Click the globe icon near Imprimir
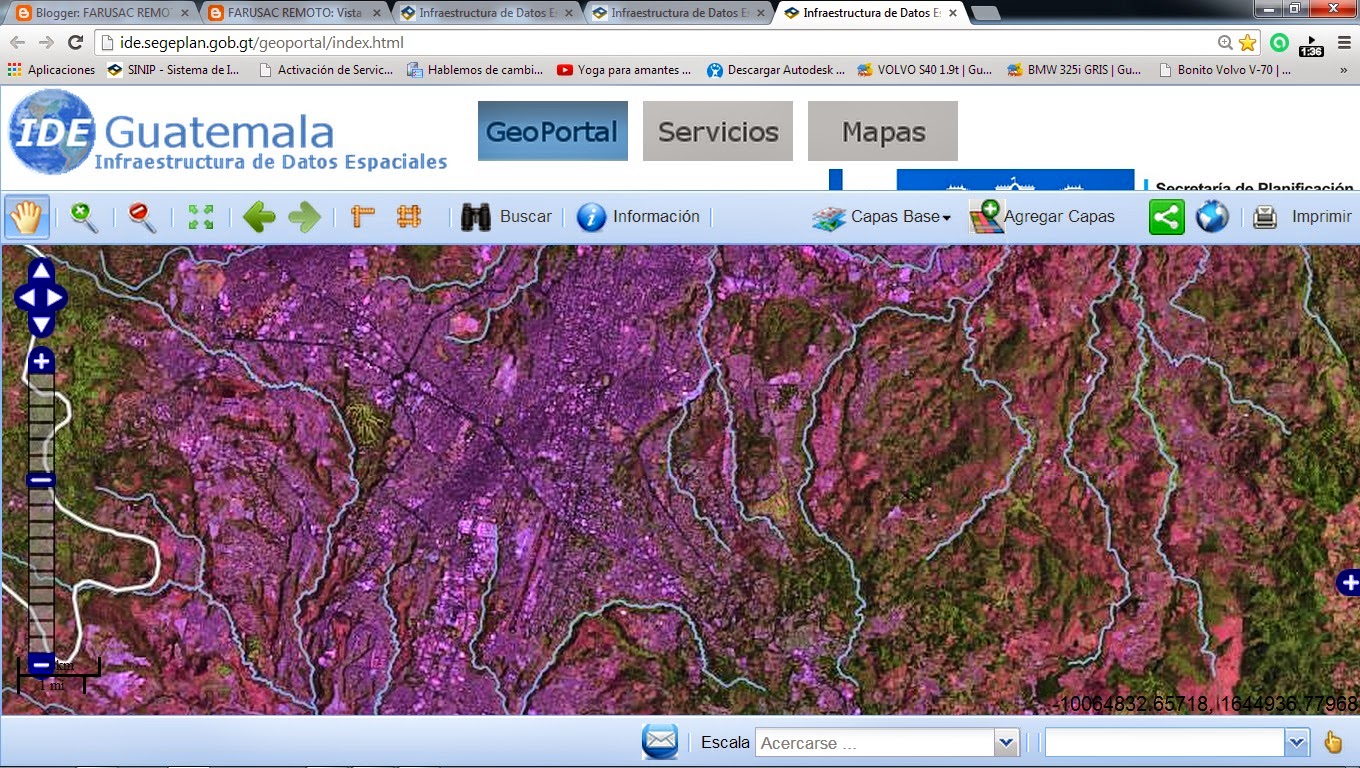The height and width of the screenshot is (768, 1360). [x=1212, y=216]
